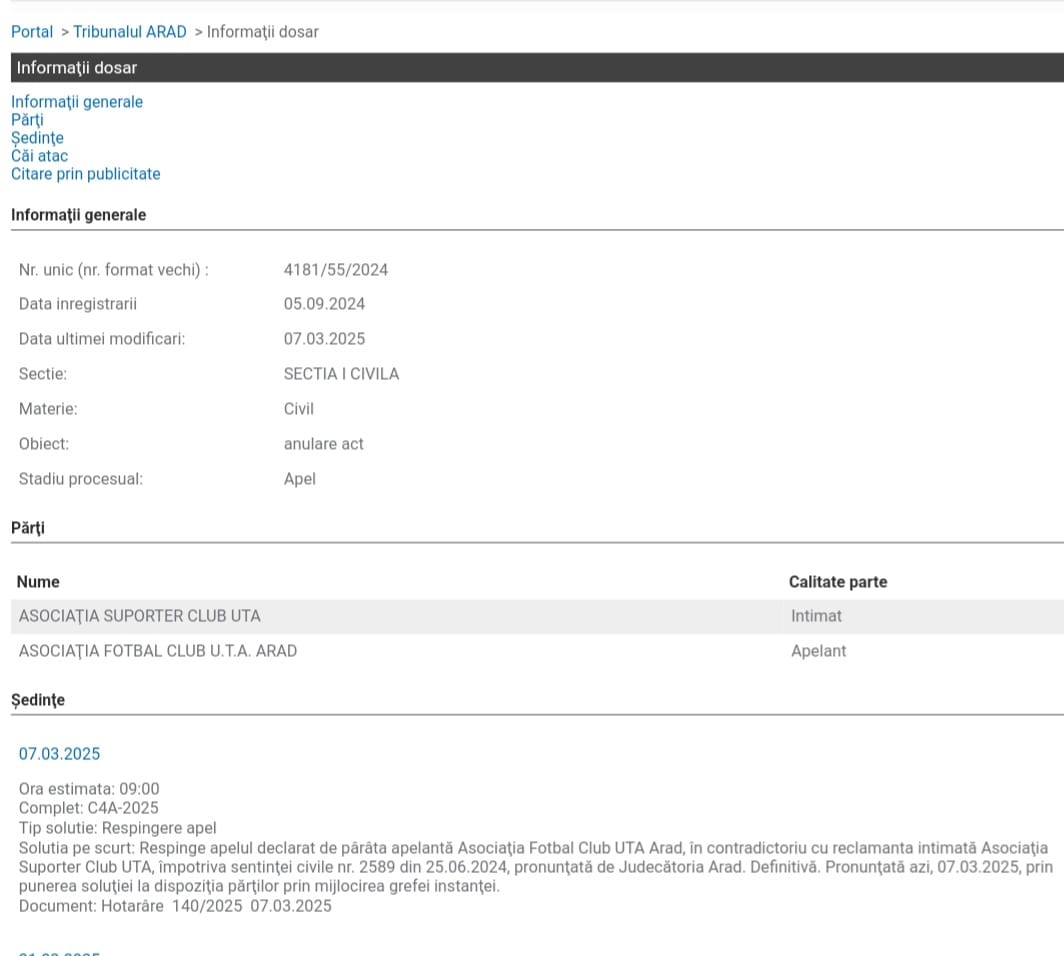1064x956 pixels.
Task: Click the Ședințe section heading
Action: pyautogui.click(x=38, y=700)
